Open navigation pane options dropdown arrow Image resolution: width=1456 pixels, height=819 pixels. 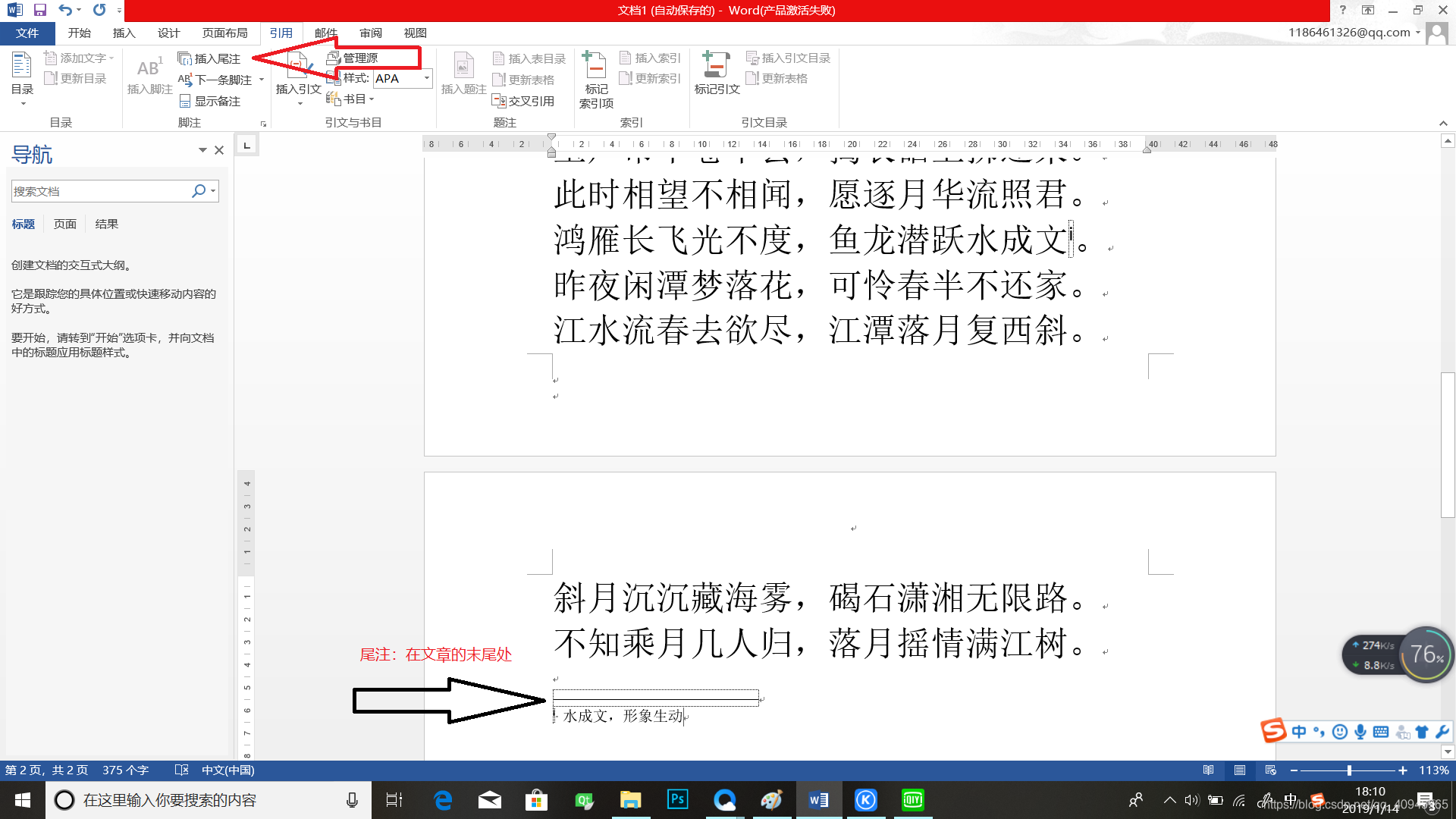tap(202, 150)
